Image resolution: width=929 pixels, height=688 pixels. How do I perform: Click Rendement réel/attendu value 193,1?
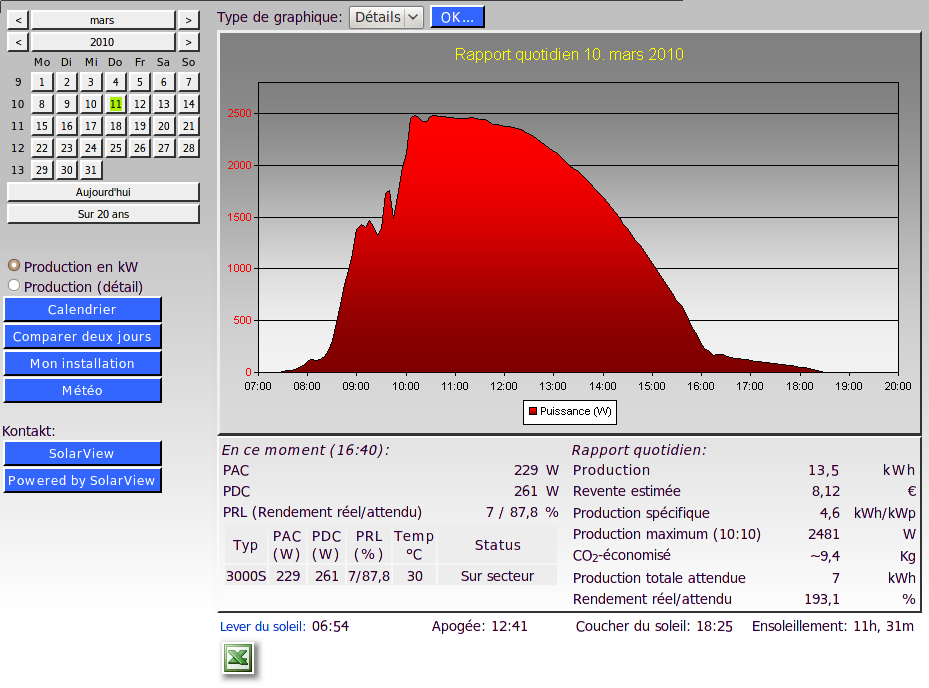822,599
